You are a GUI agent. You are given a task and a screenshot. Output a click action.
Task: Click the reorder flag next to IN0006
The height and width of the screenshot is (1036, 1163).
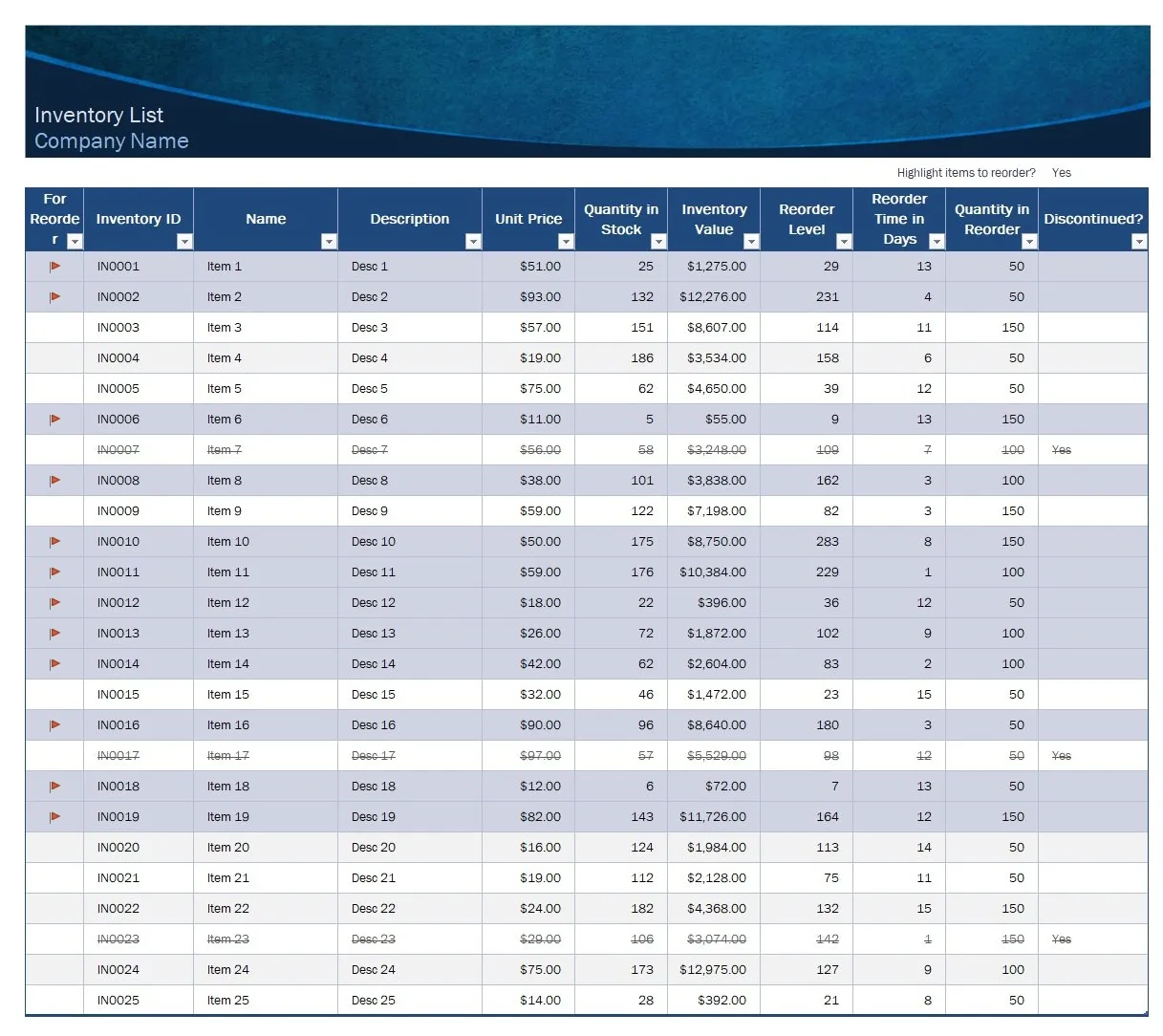point(54,419)
